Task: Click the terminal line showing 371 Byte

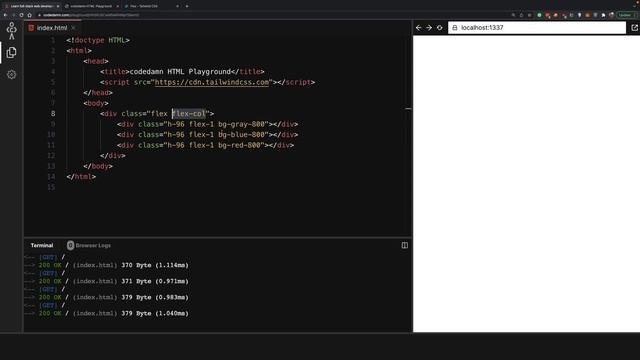Action: [107, 281]
